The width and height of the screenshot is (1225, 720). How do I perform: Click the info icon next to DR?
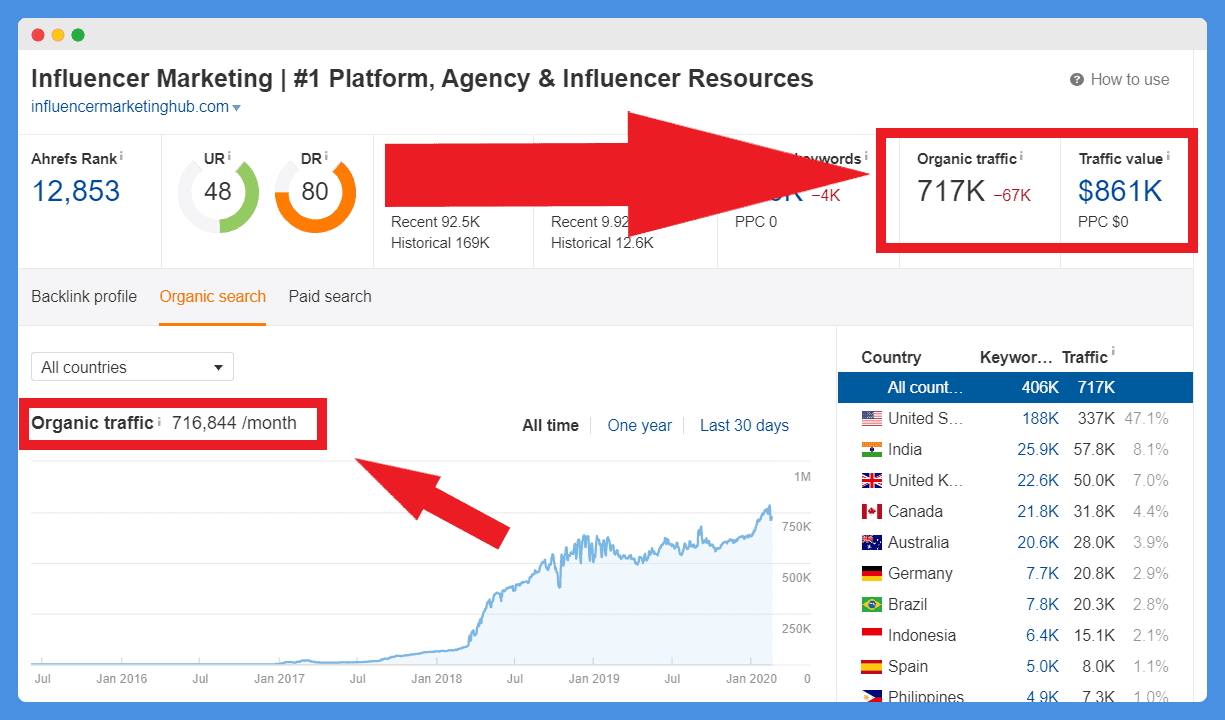[x=326, y=156]
